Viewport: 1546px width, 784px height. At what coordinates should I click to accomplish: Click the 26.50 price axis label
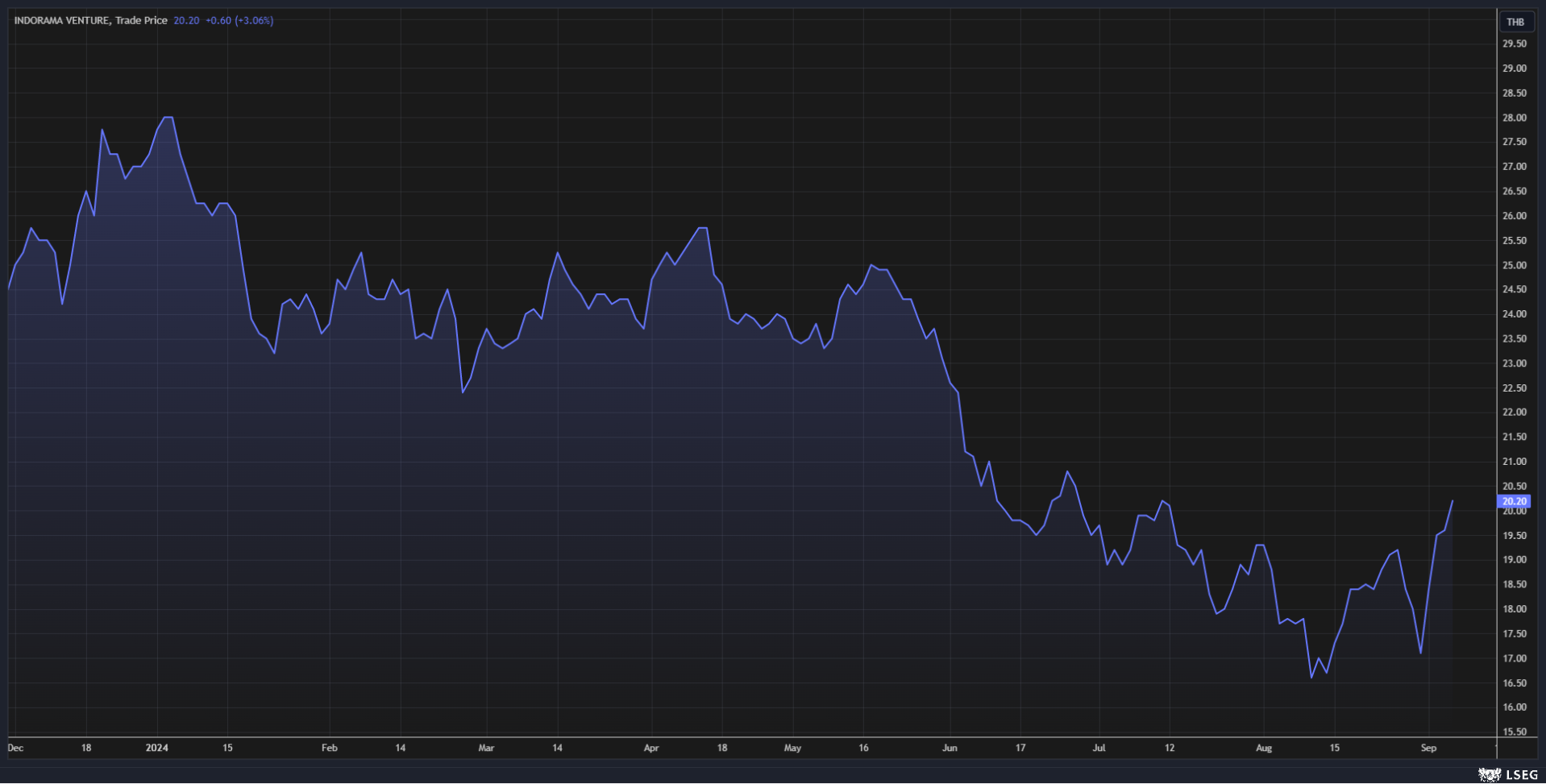point(1514,191)
